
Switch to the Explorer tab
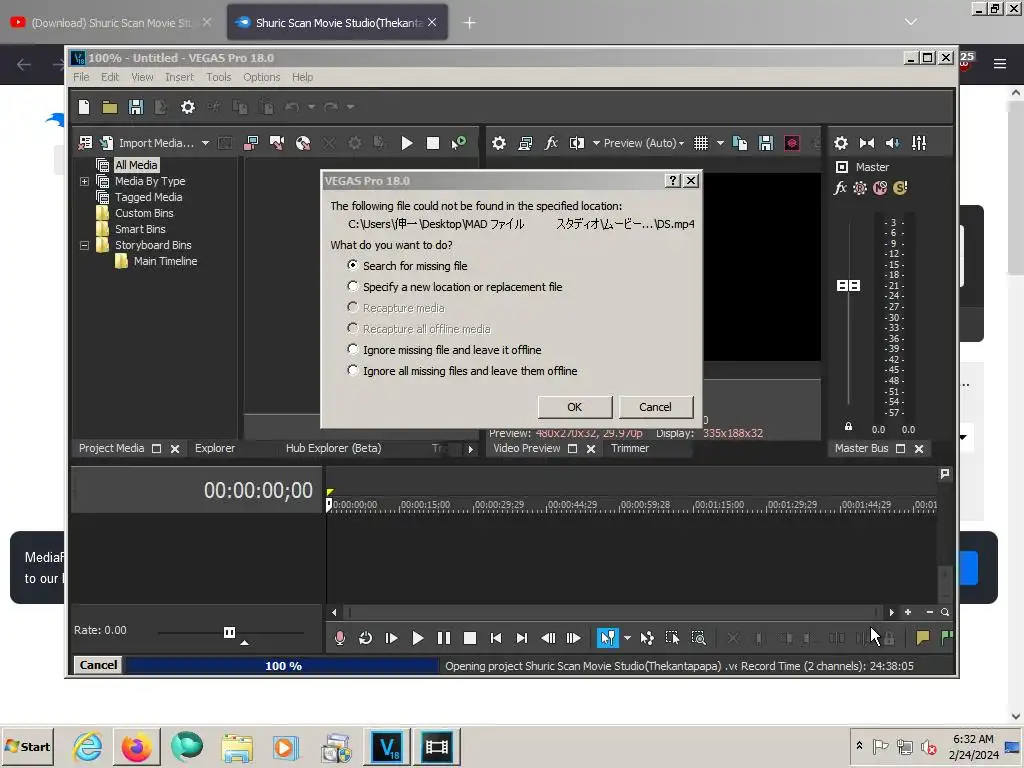[215, 448]
